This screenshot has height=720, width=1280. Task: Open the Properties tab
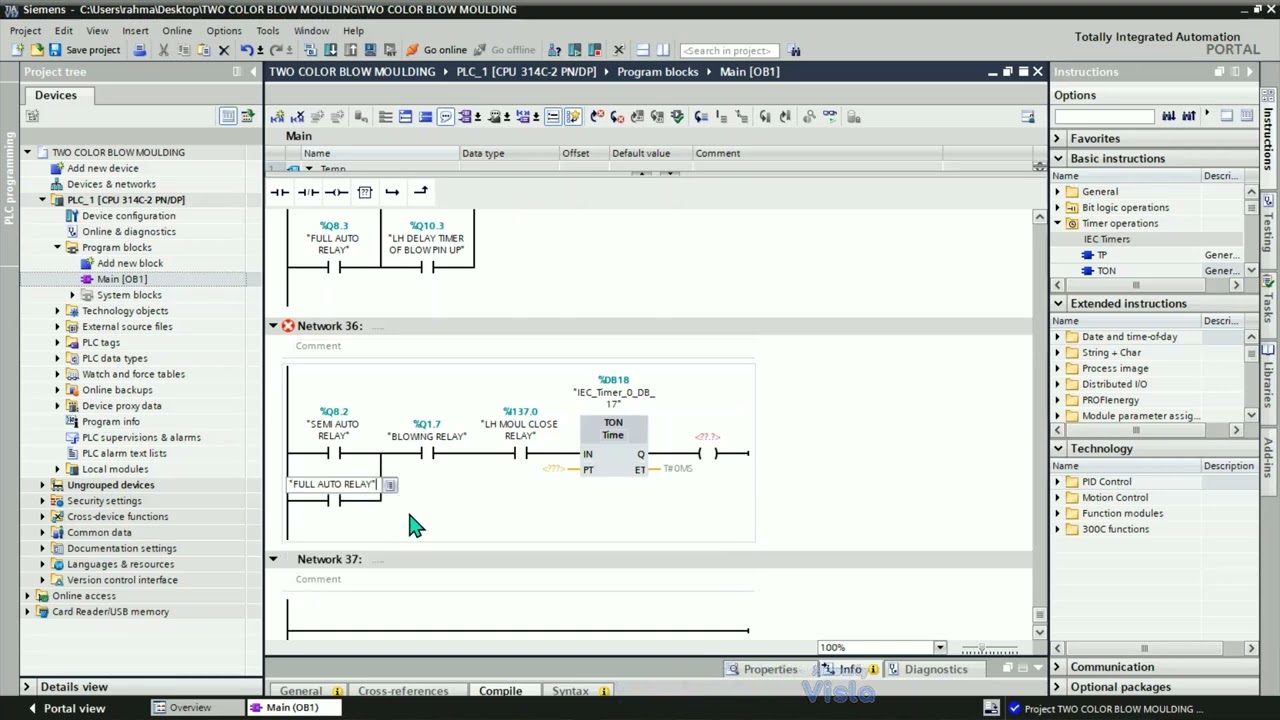762,669
